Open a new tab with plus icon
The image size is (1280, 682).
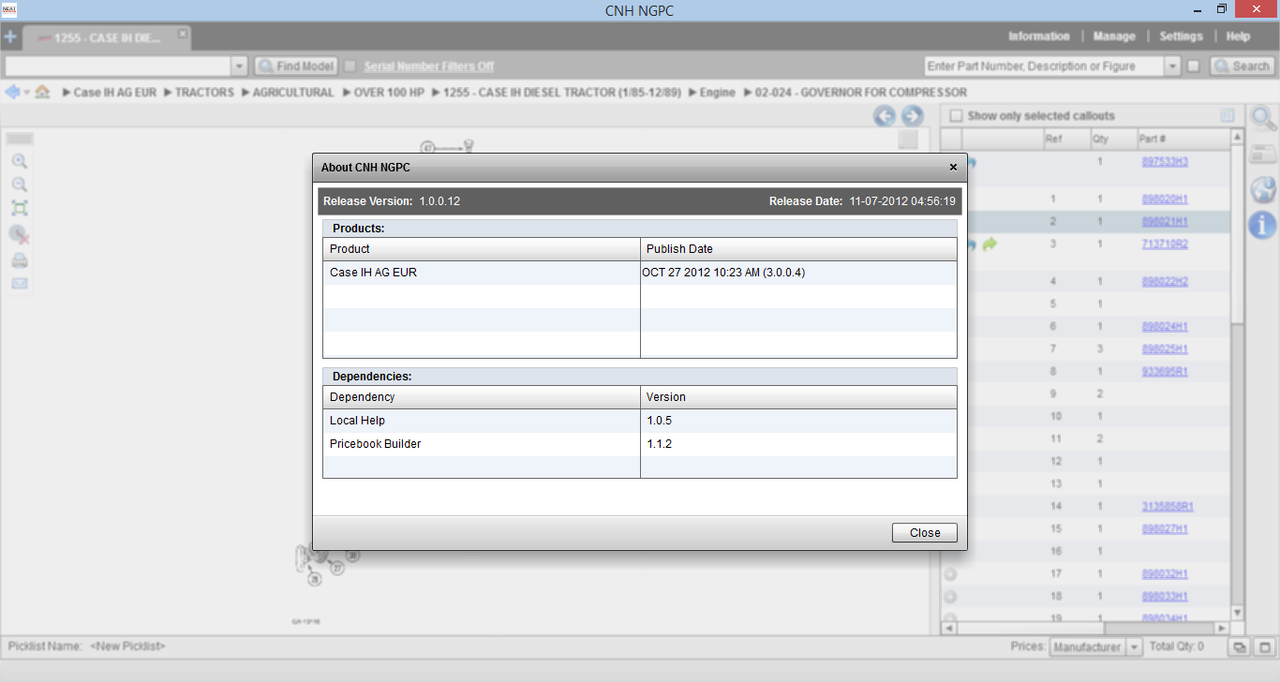point(10,37)
